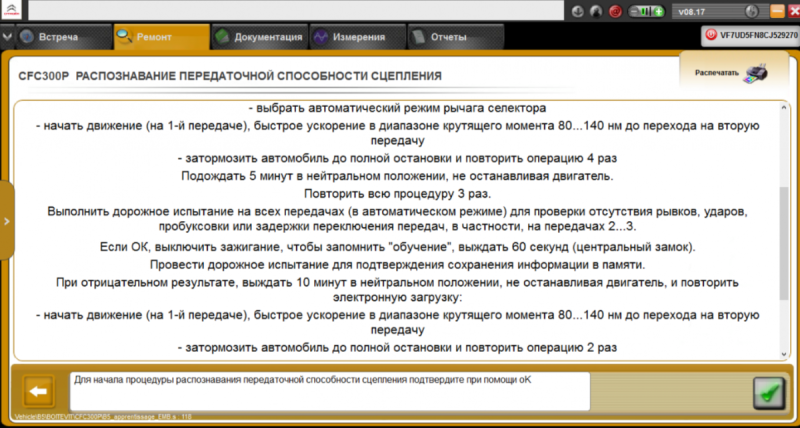Click the download arrow icon in top bar

coord(578,11)
